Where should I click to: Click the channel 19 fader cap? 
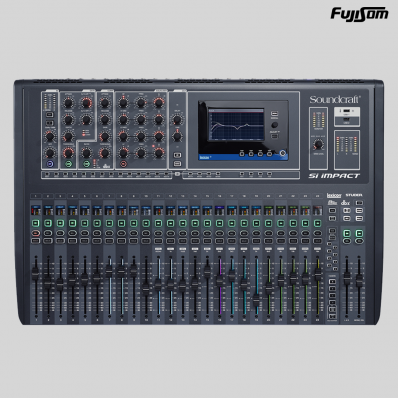tap(256, 299)
